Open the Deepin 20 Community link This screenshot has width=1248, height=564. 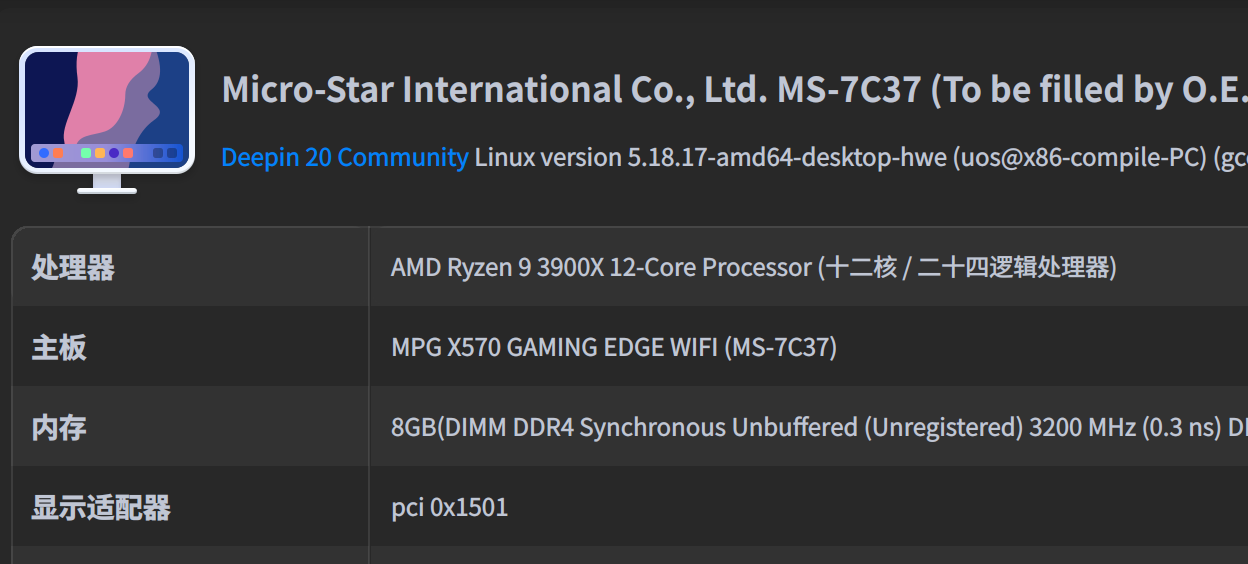tap(344, 158)
